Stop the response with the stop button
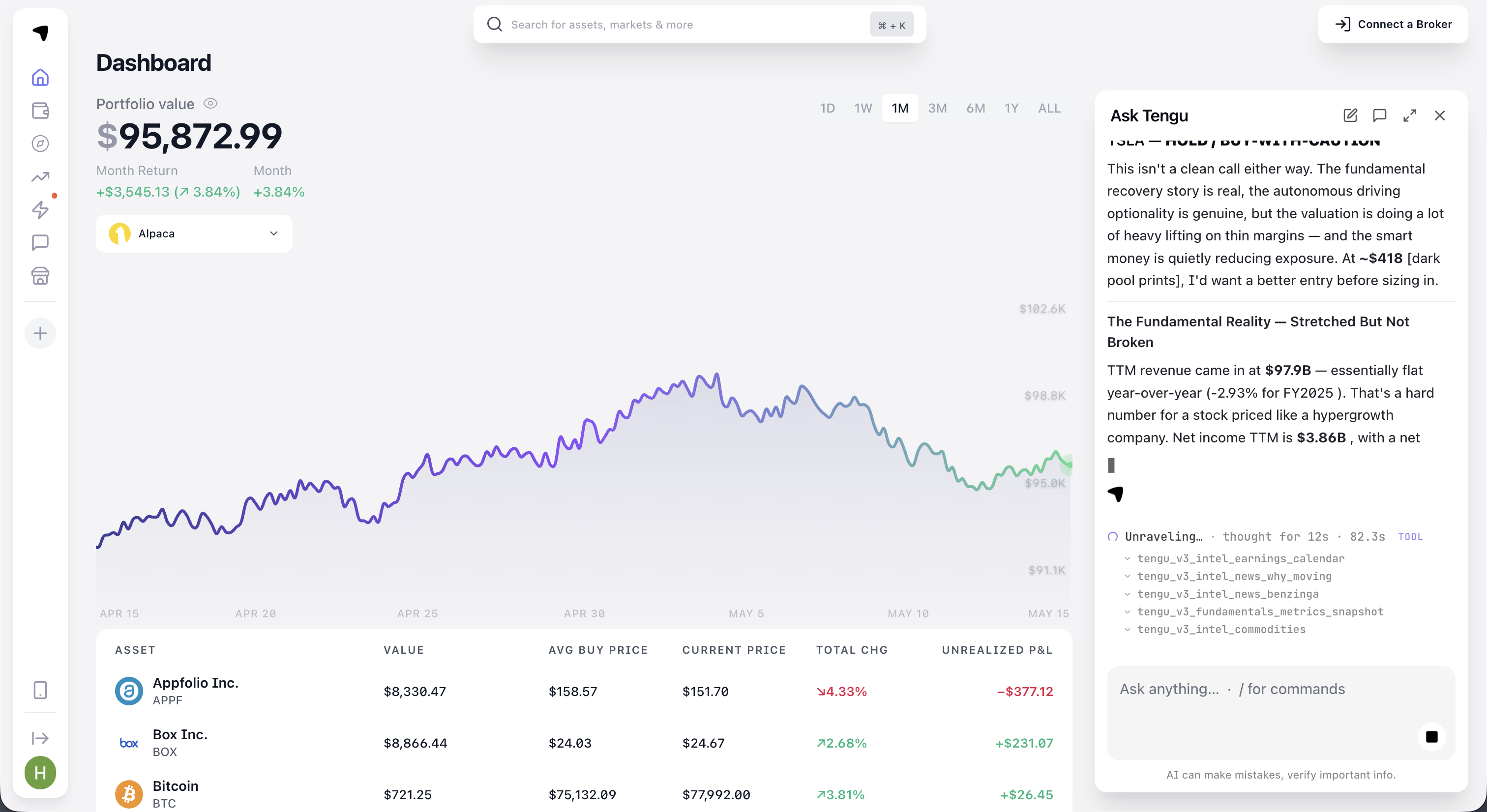The width and height of the screenshot is (1487, 812). click(1431, 737)
